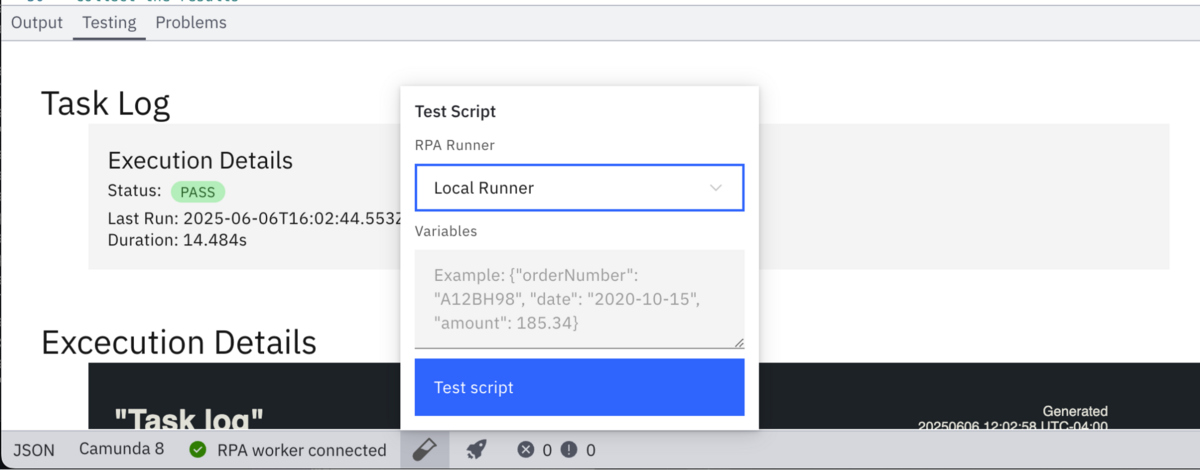Click the RPA Runner label
Image resolution: width=1200 pixels, height=470 pixels.
coord(455,145)
